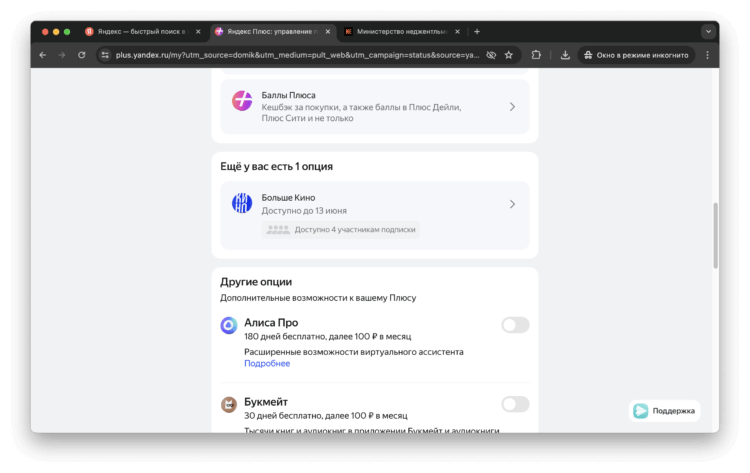Image resolution: width=750 pixels, height=473 pixels.
Task: Expand Баллы Плюса with its chevron
Action: tap(512, 107)
